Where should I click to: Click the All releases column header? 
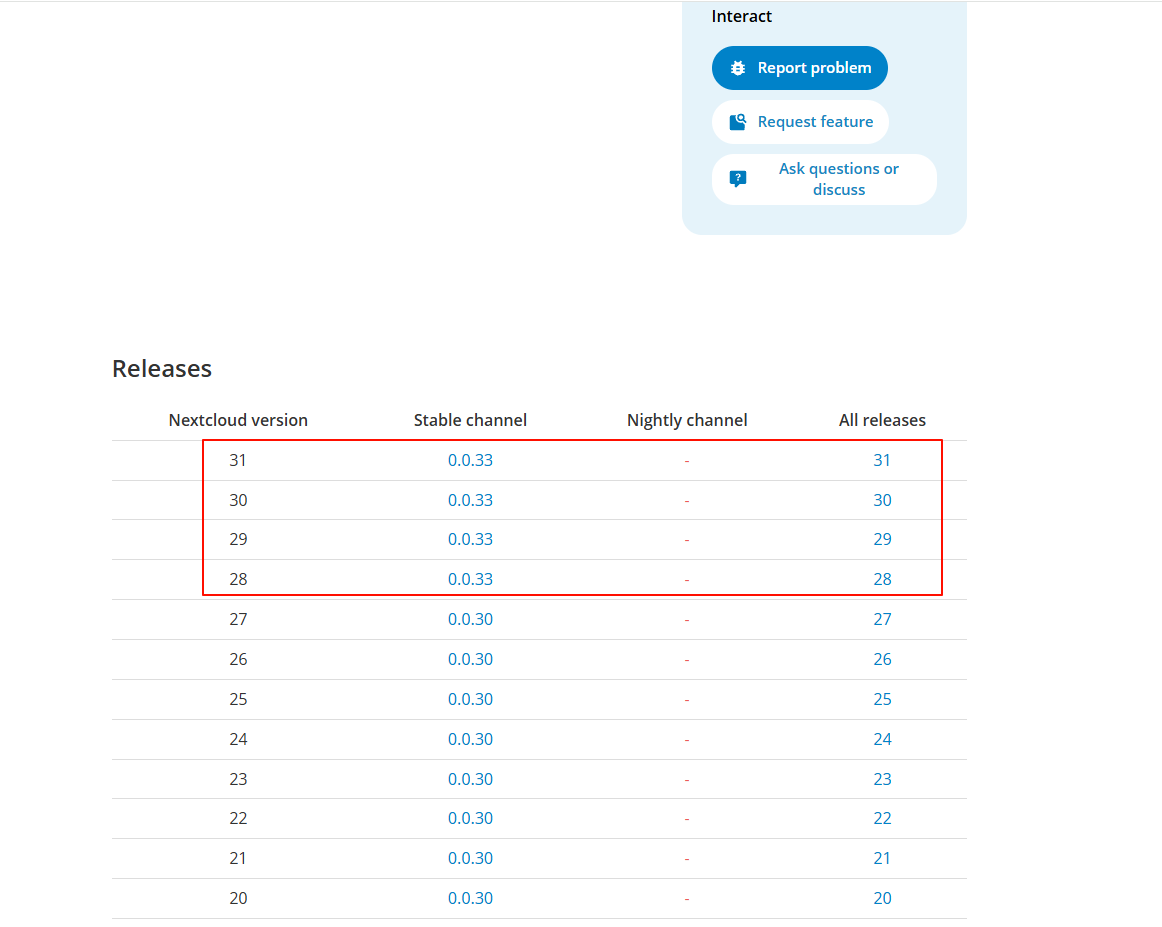tap(882, 420)
